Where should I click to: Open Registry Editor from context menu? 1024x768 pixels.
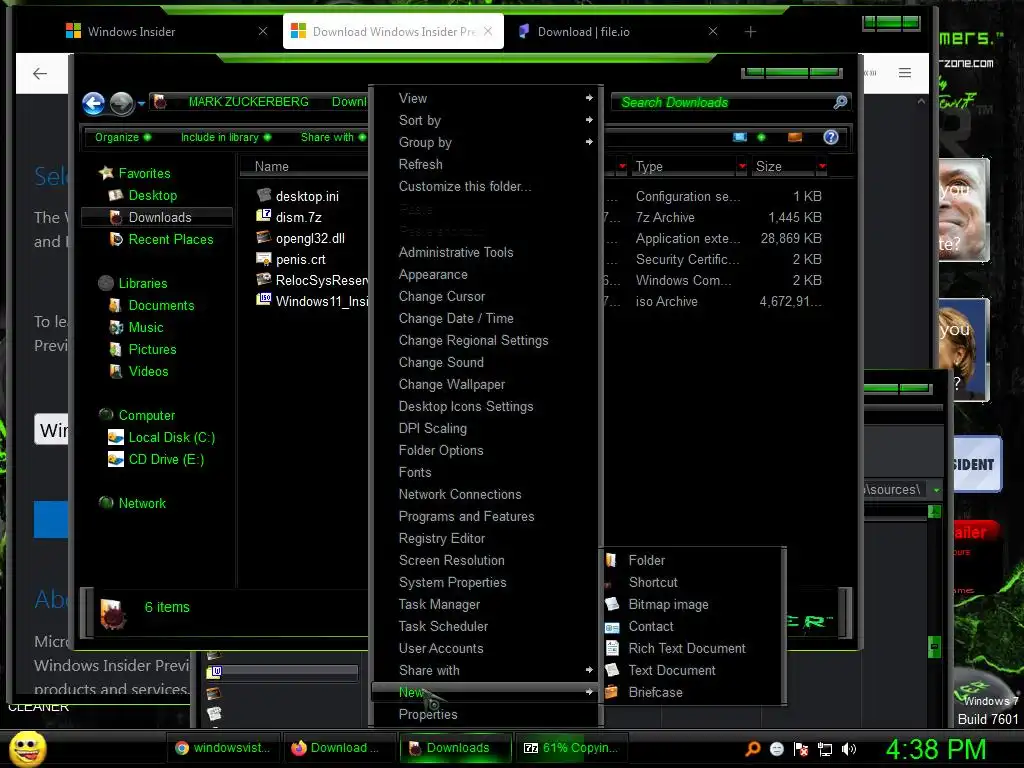tap(441, 538)
